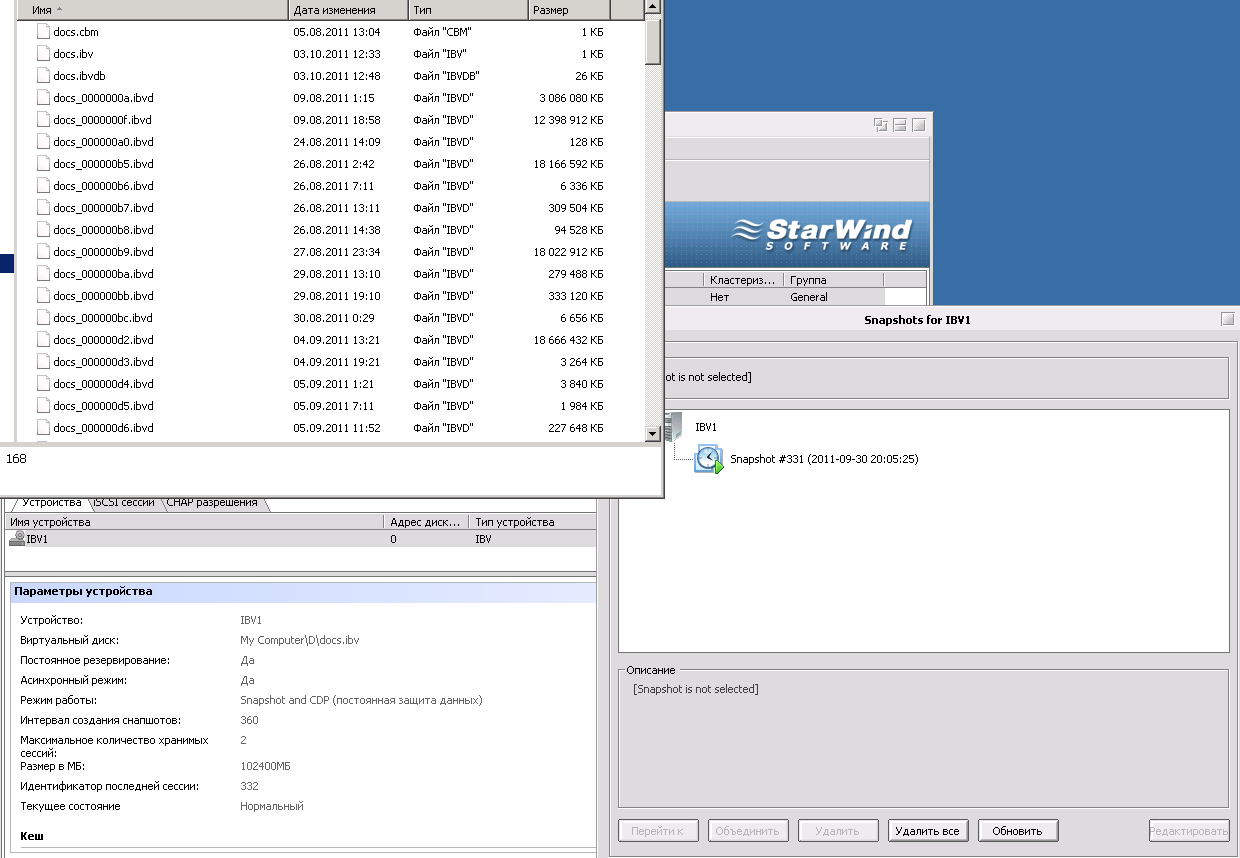The image size is (1240, 858).
Task: Select the docs_000000d2.ibvd file name
Action: (x=104, y=340)
